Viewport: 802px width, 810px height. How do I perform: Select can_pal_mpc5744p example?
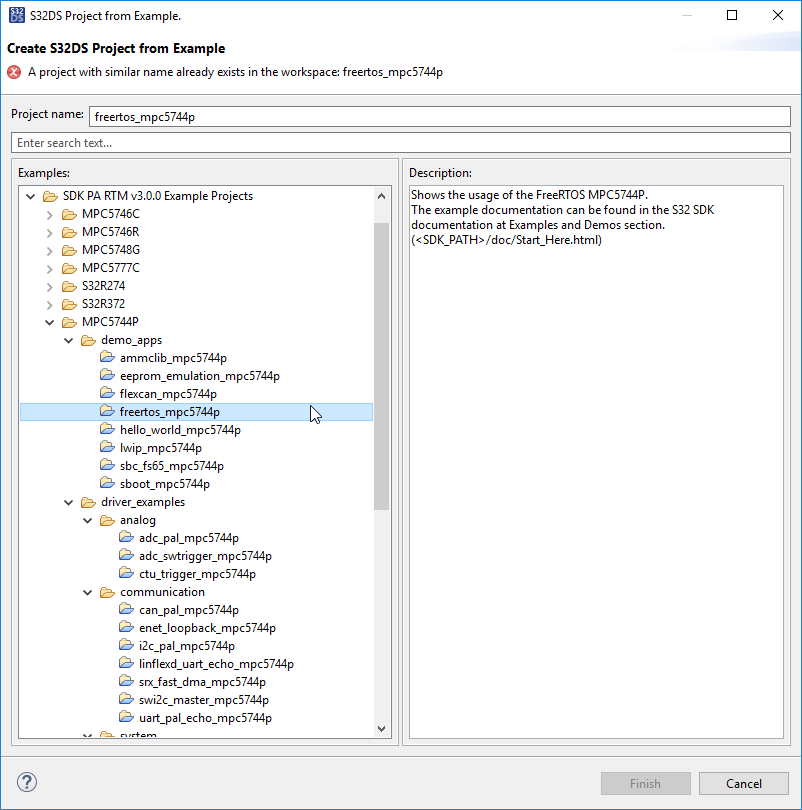[x=188, y=610]
